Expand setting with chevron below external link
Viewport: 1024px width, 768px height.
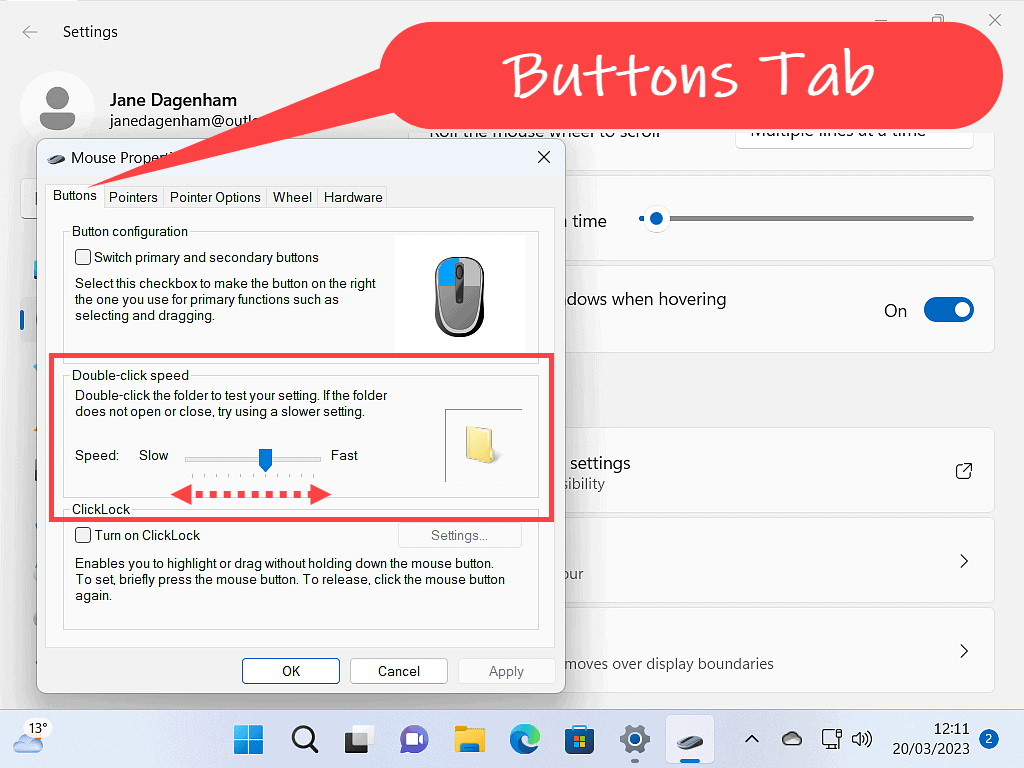pos(964,561)
